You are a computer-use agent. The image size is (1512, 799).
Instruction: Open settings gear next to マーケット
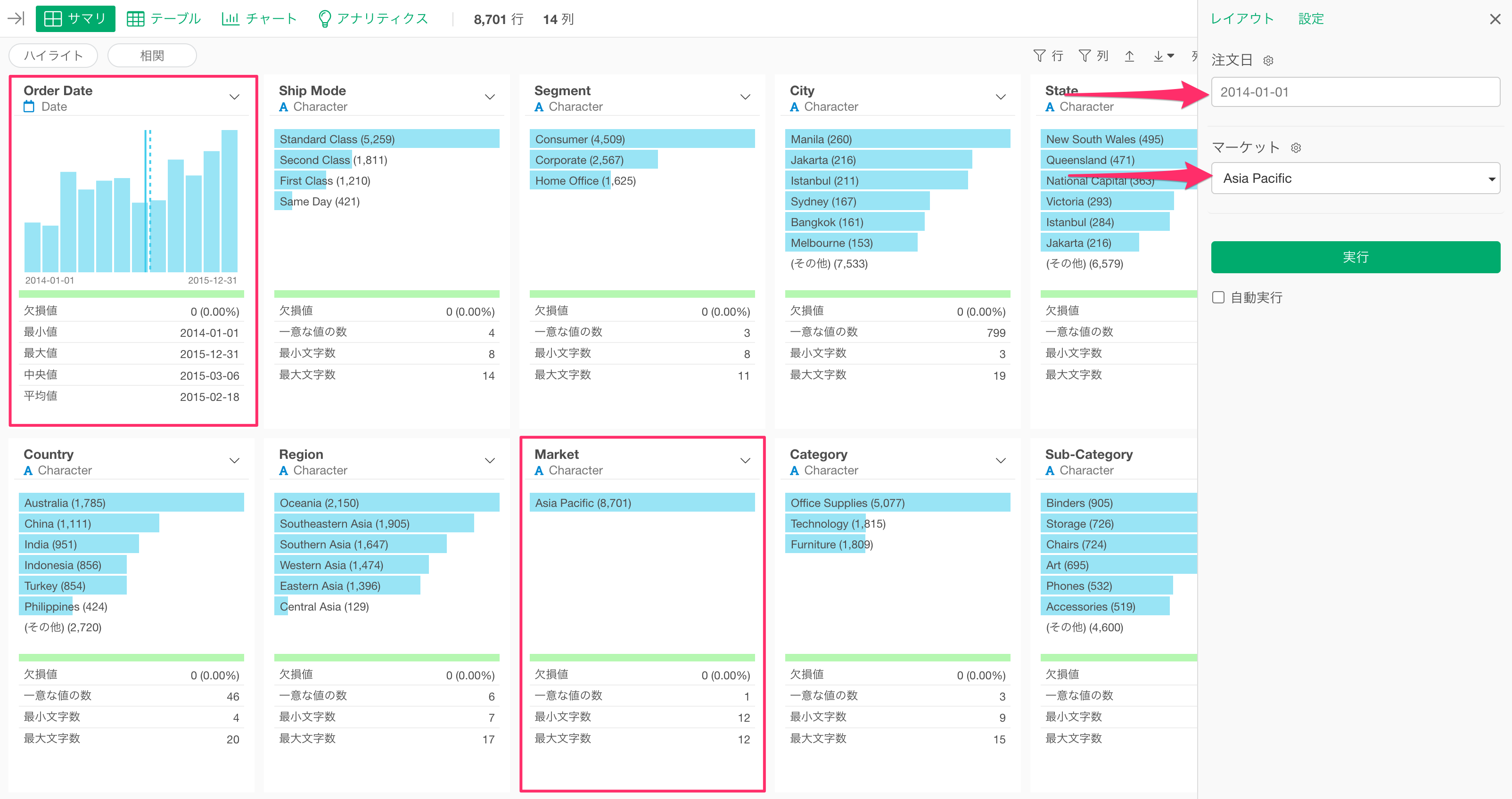coord(1295,148)
